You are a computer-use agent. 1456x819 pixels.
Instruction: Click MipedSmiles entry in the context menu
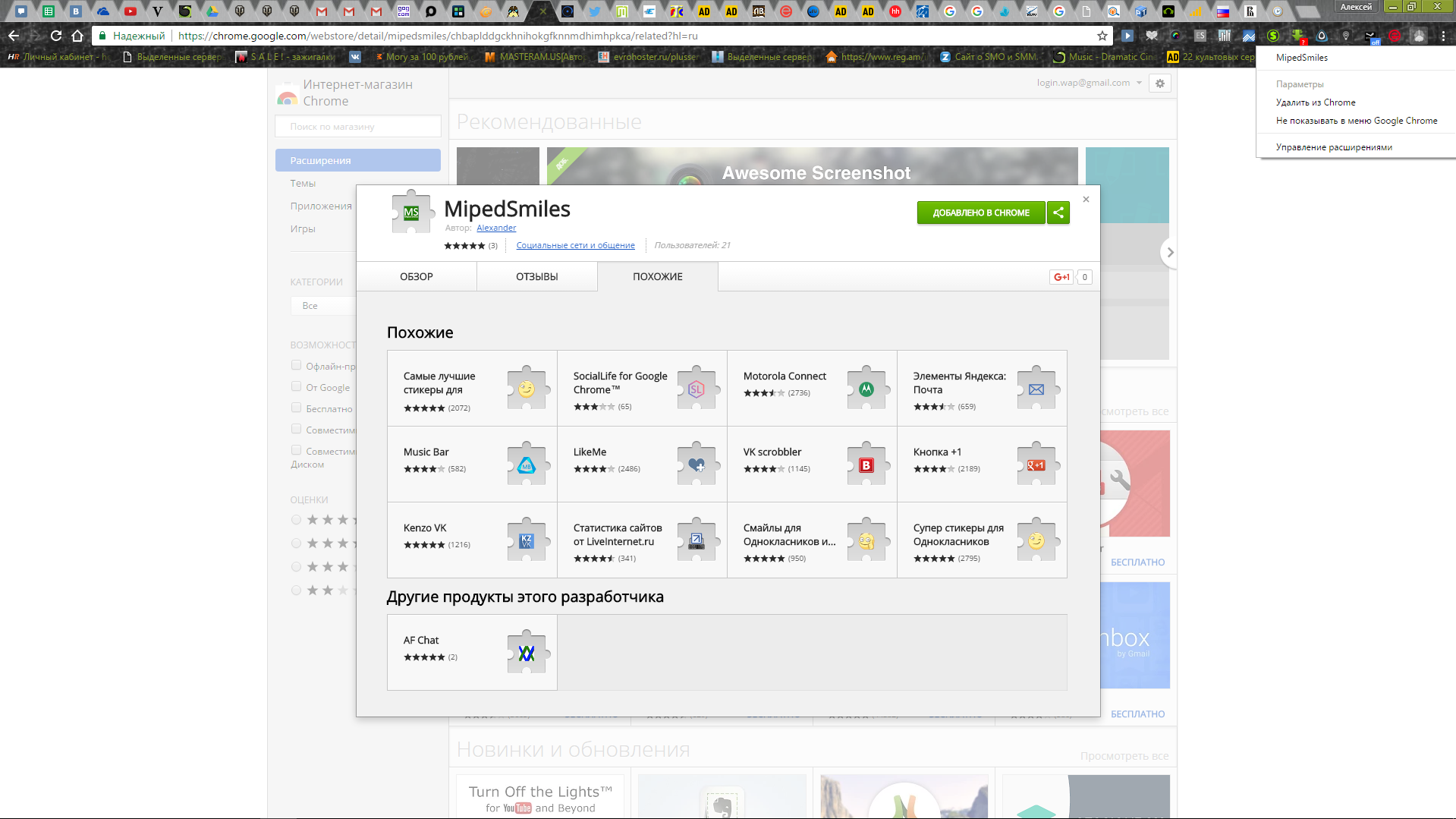tap(1302, 58)
